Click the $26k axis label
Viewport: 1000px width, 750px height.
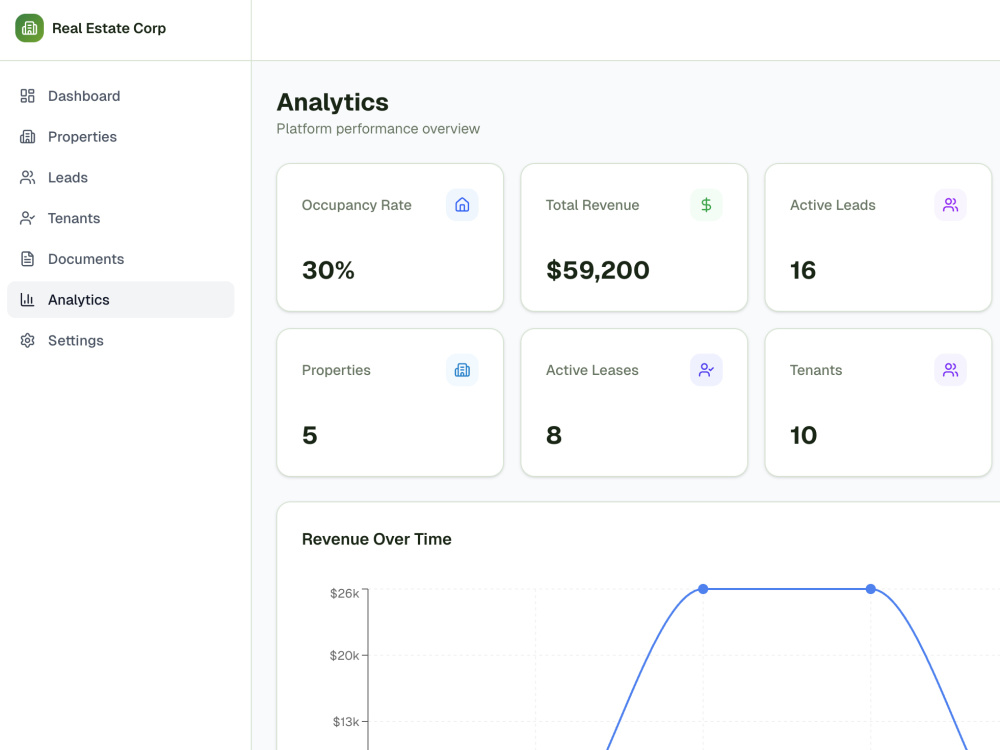(344, 594)
